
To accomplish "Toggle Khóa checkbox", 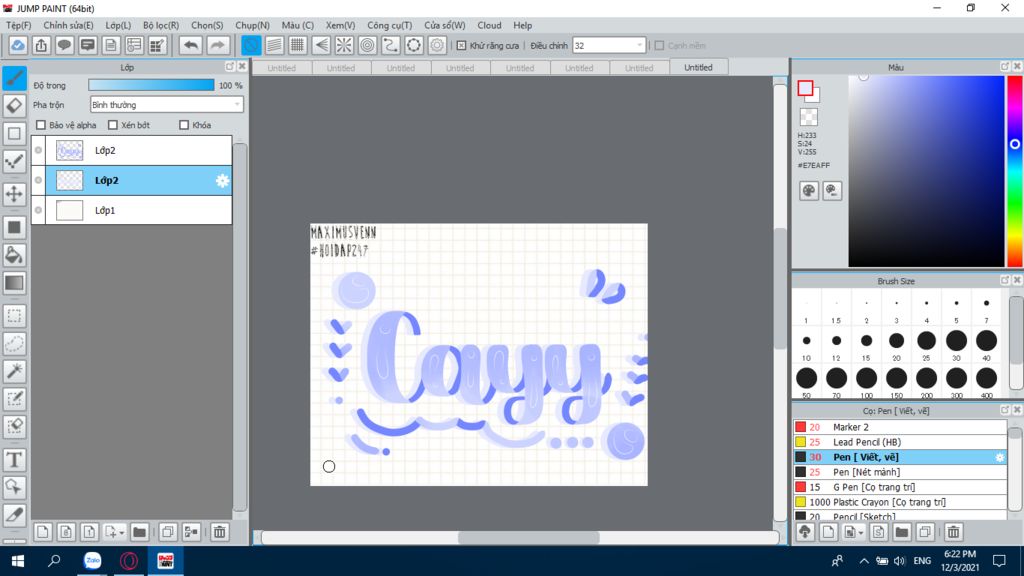I will (x=184, y=125).
